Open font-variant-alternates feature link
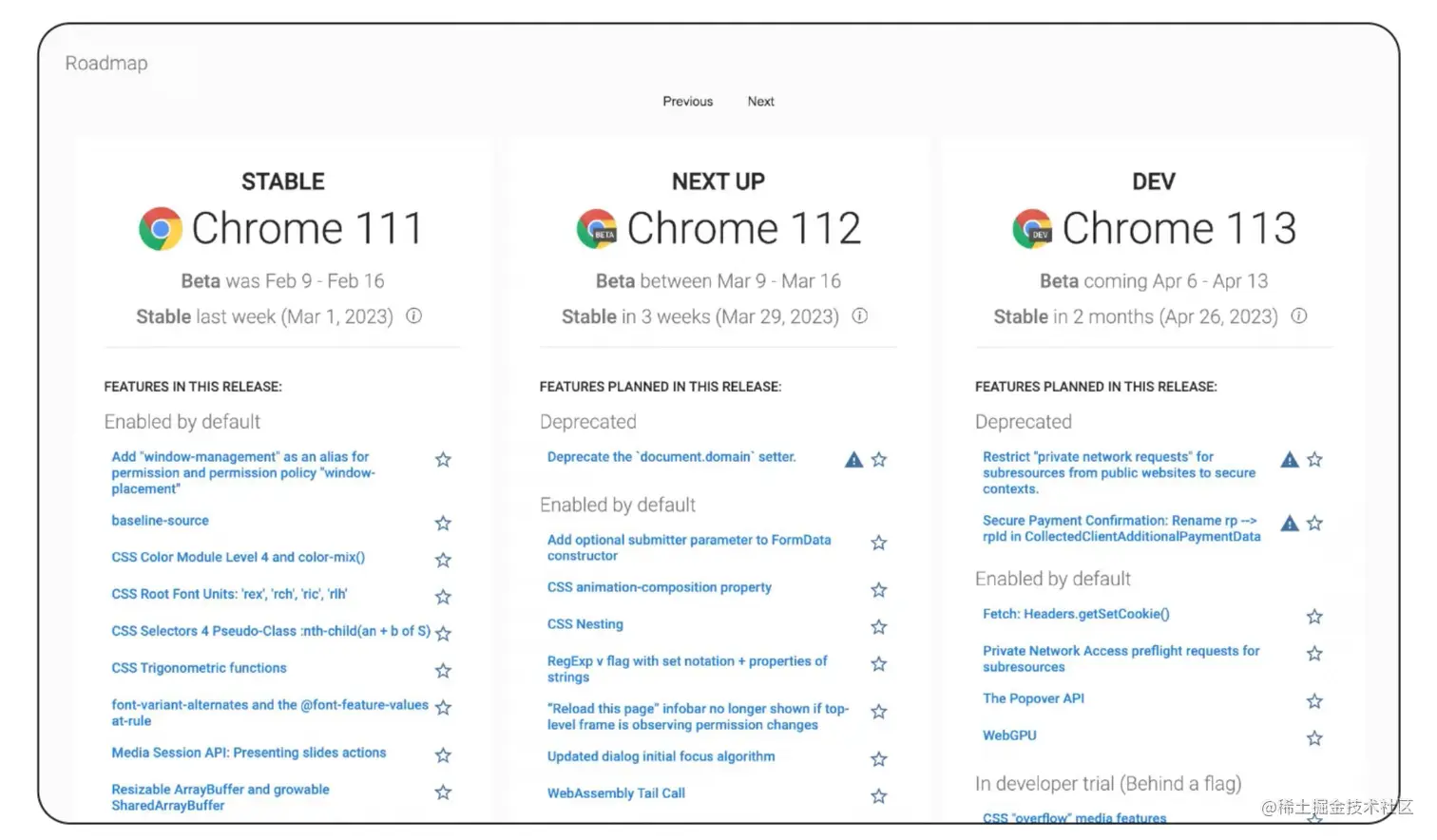Screen dimensions: 1437x840 (270, 713)
